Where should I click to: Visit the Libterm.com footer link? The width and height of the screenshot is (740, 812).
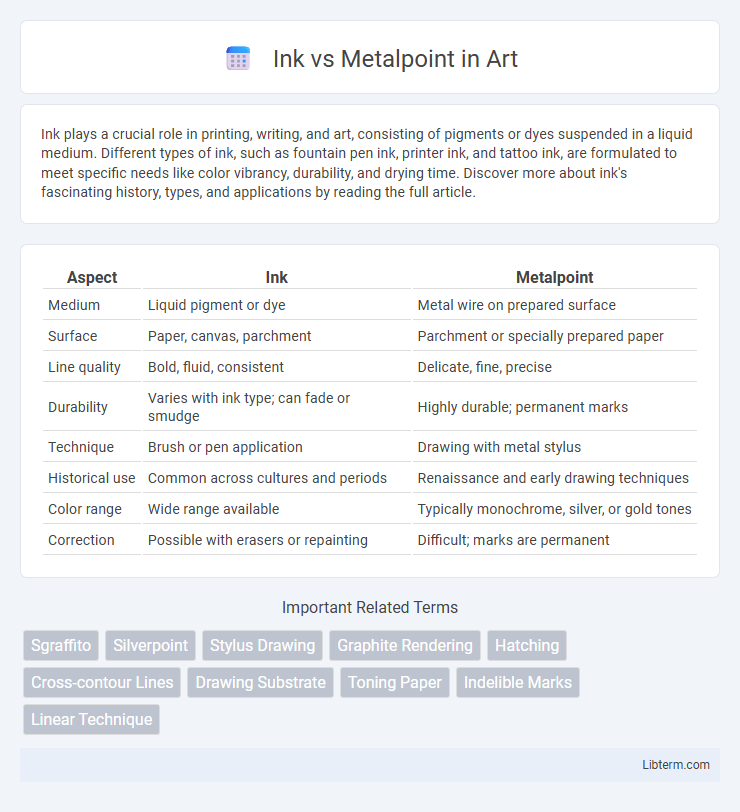coord(676,764)
